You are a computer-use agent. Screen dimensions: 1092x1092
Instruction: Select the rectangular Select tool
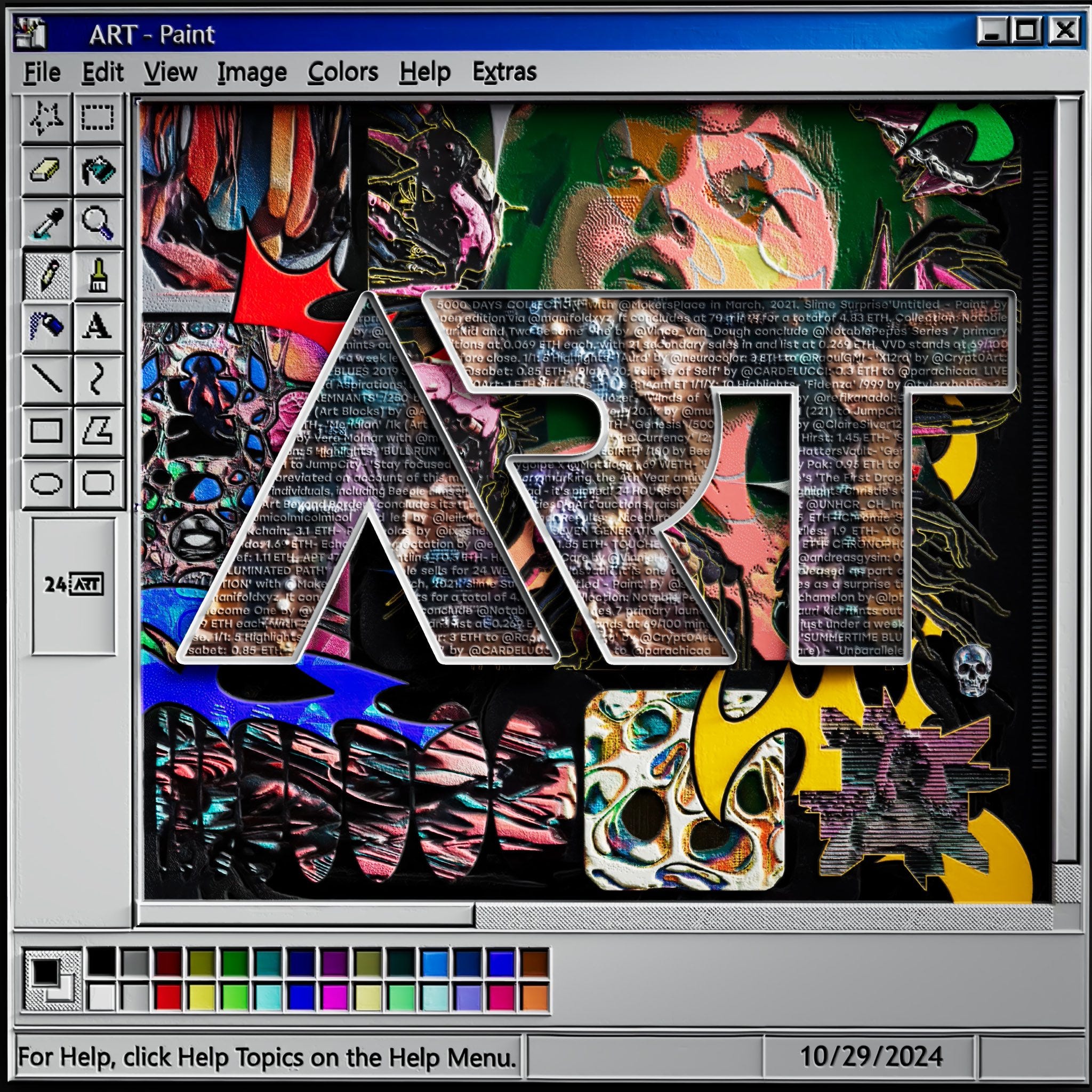pos(98,118)
